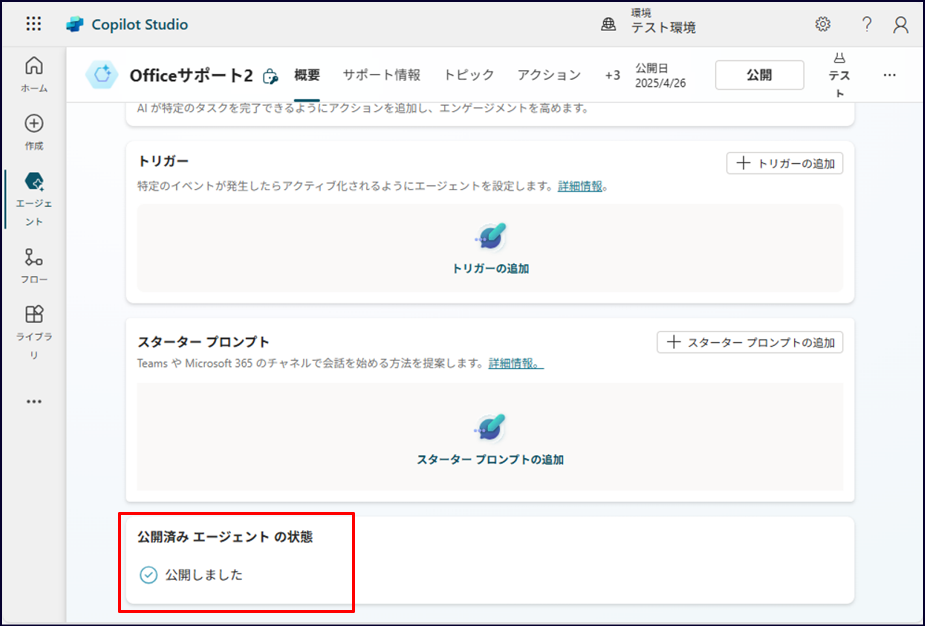Screen dimensions: 925x626
Task: Expand sidebar more options ellipsis
Action: pyautogui.click(x=34, y=402)
